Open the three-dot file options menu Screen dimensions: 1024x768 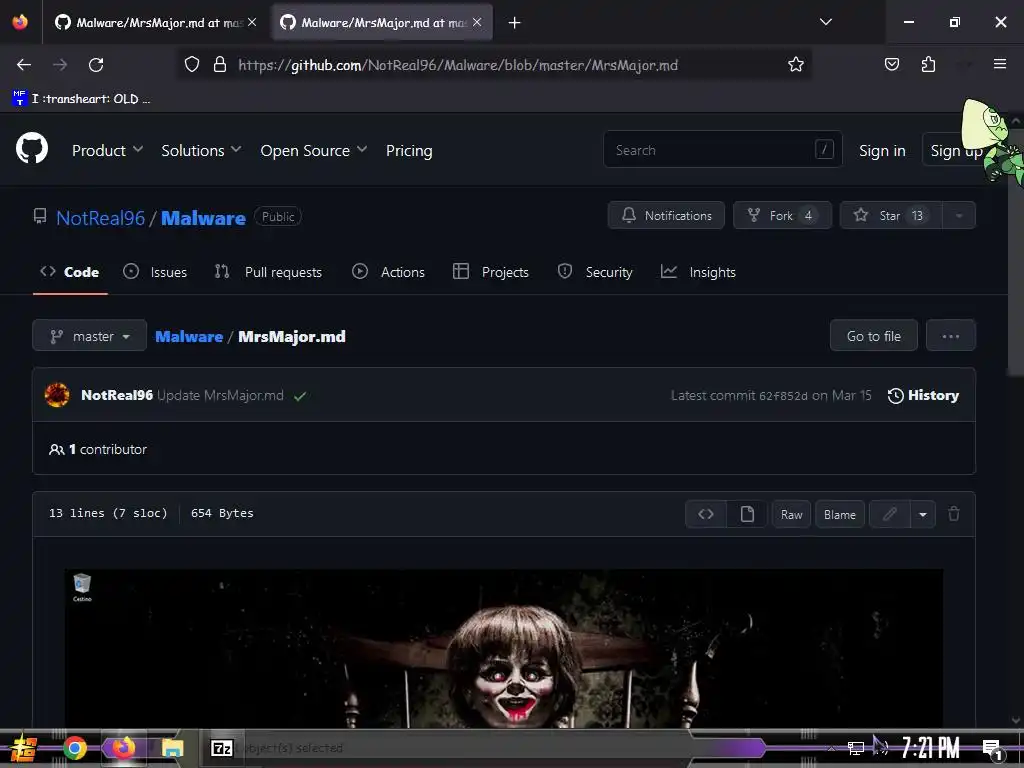950,336
